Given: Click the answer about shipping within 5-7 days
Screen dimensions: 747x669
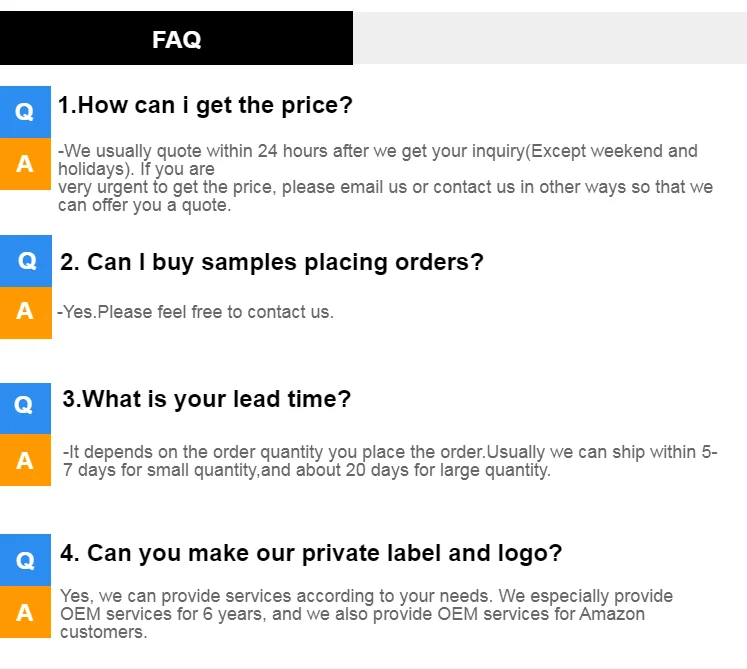Looking at the screenshot, I should point(390,452).
